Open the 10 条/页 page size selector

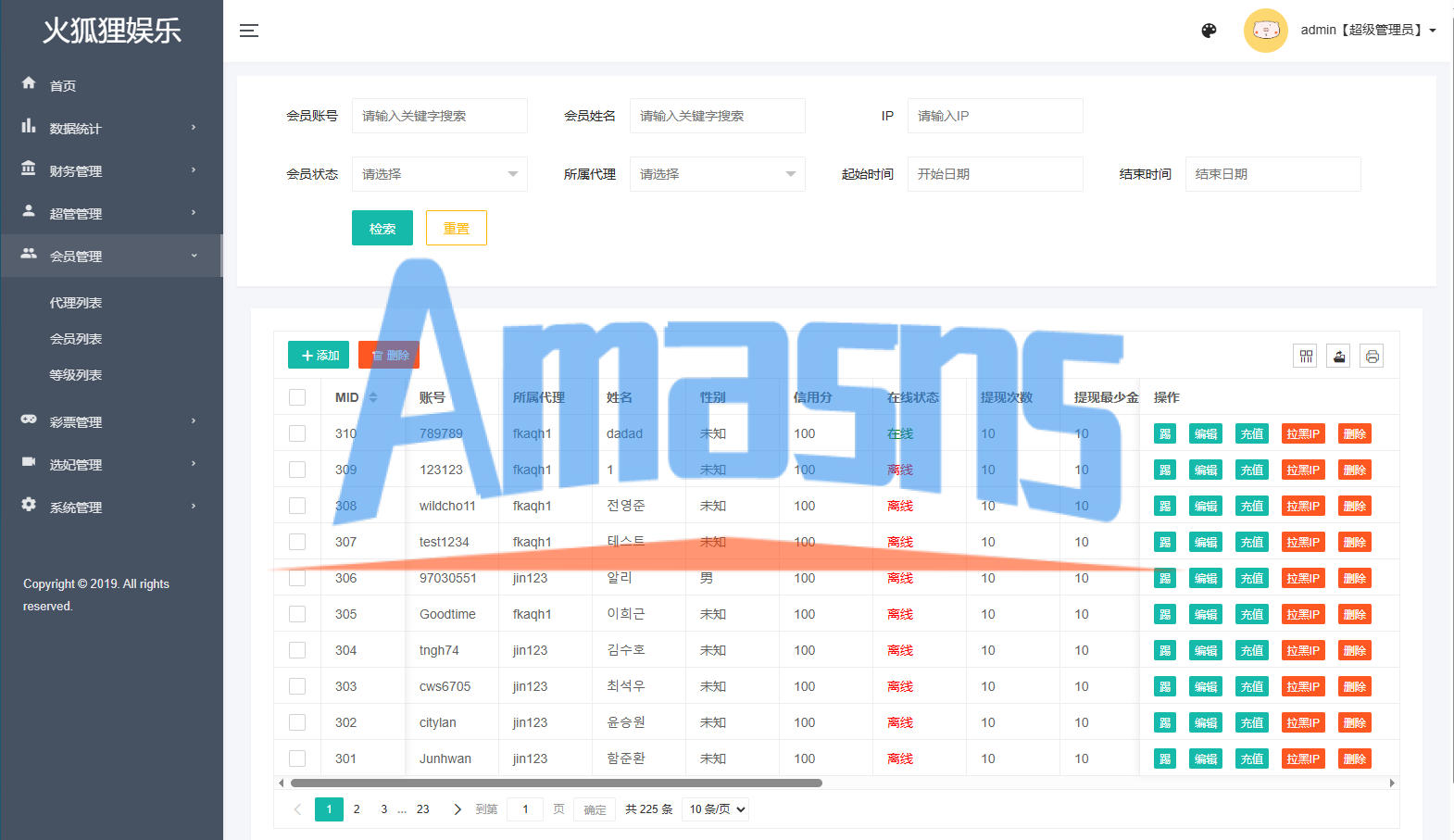tap(716, 809)
